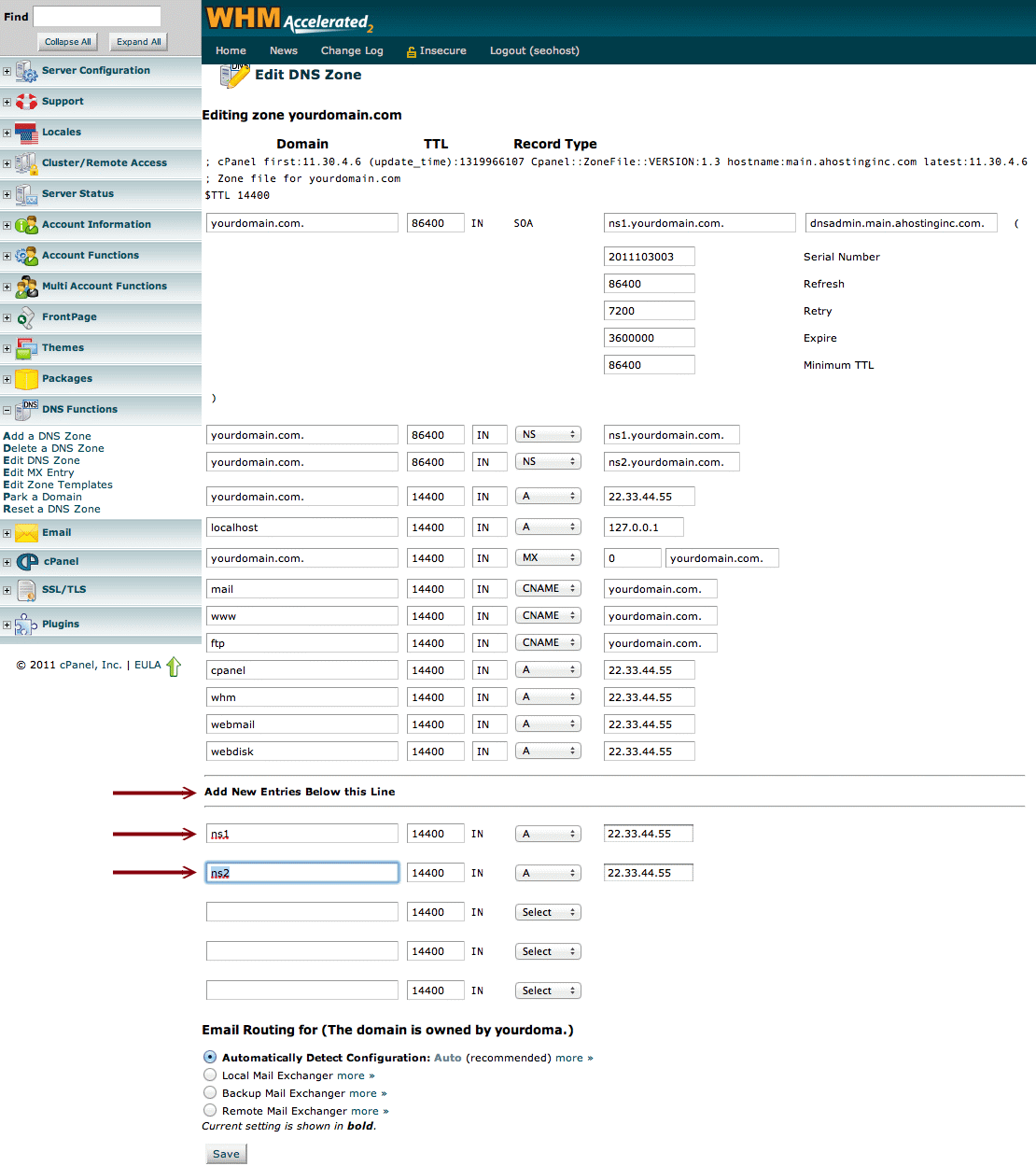Select Backup Mail Exchanger radio button
This screenshot has width=1036, height=1166.
pos(210,1092)
